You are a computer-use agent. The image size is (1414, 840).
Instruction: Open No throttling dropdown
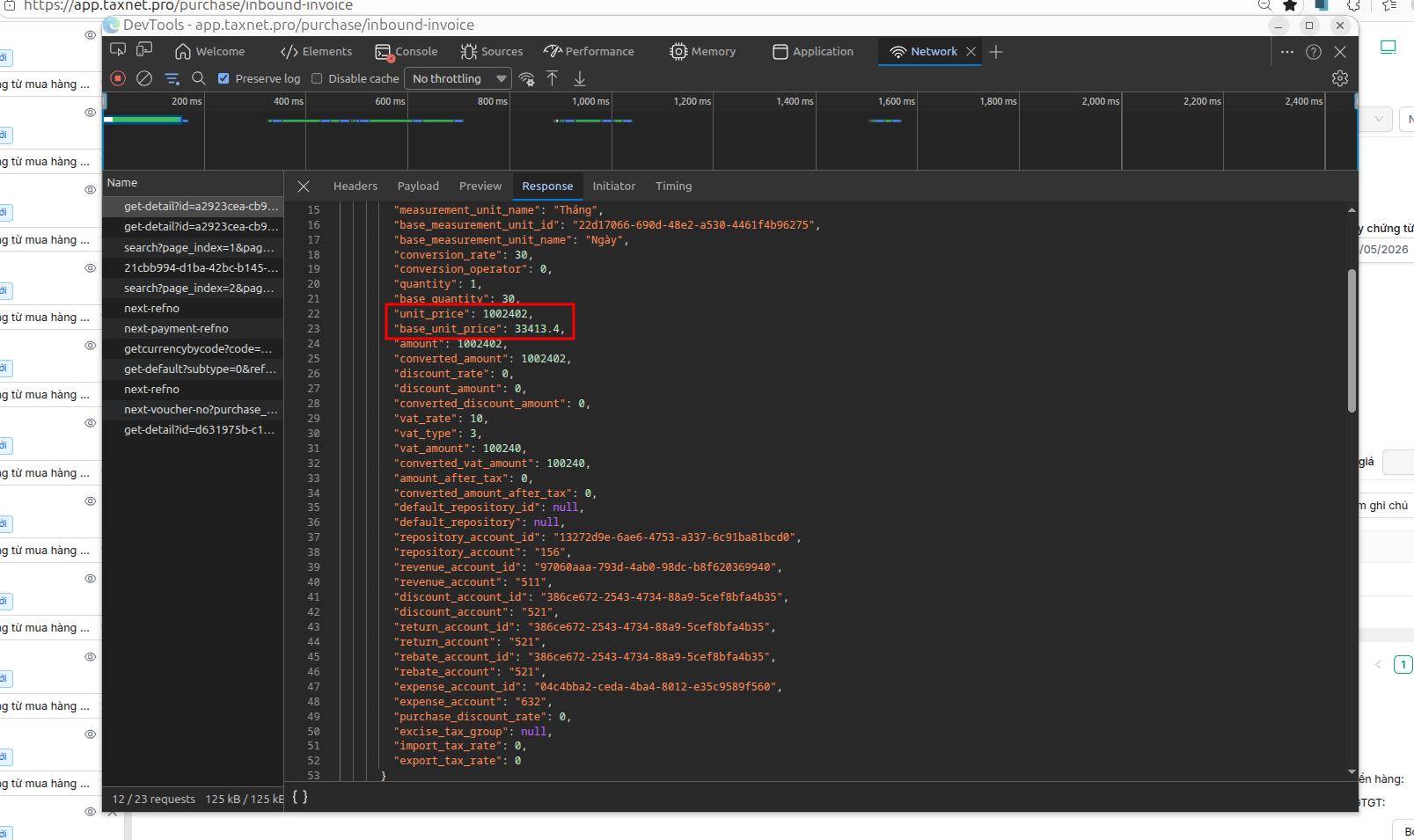[x=458, y=78]
